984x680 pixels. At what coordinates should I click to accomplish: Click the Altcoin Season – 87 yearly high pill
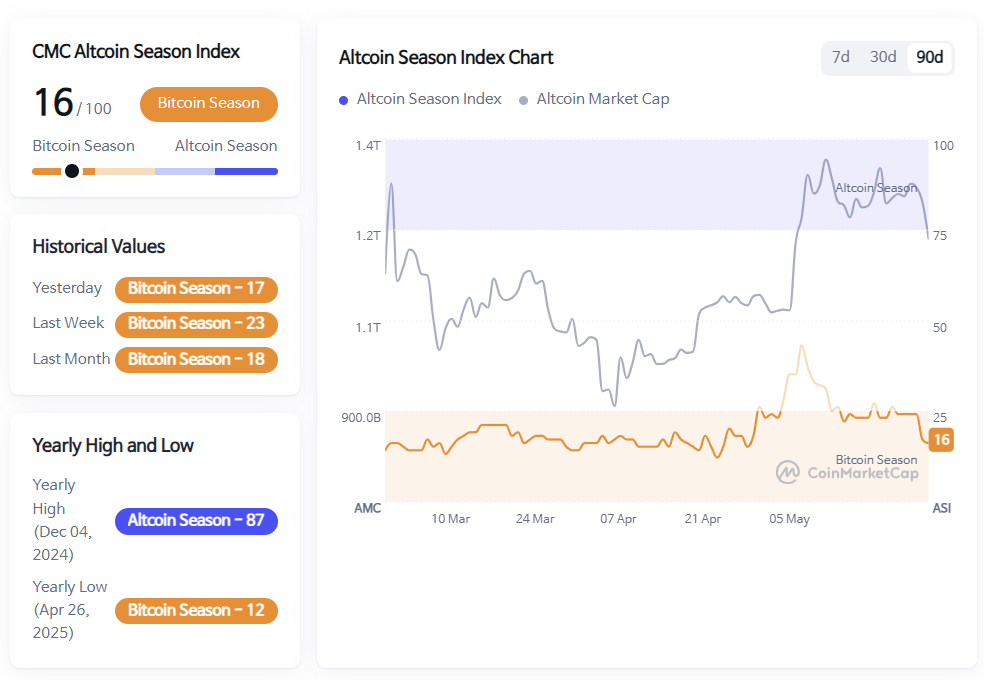click(x=196, y=521)
